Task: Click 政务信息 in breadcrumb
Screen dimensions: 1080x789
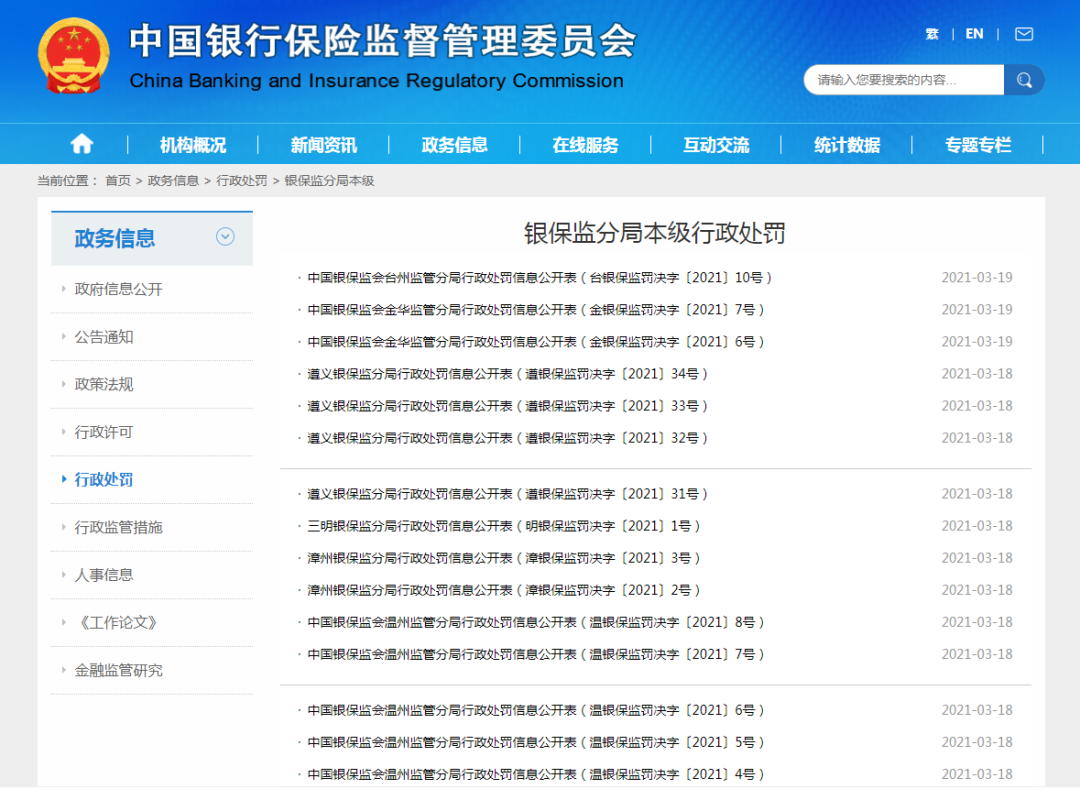Action: coord(173,180)
